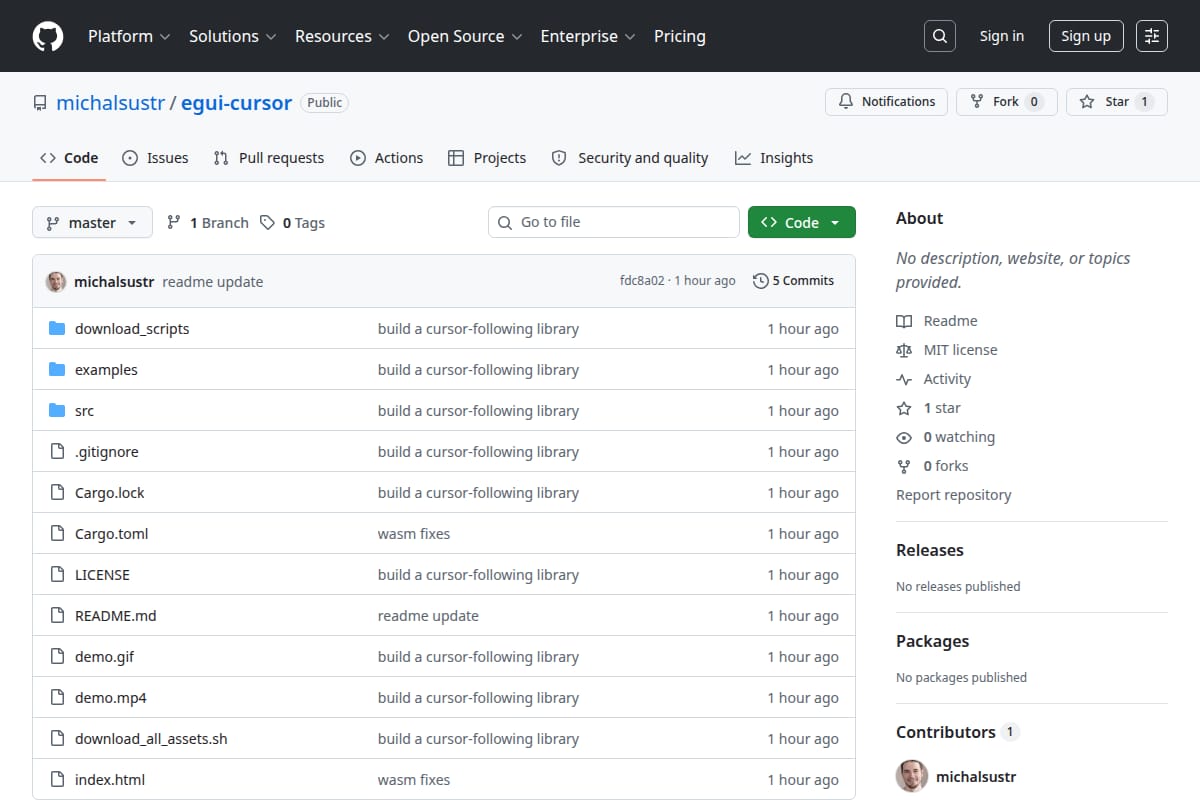Switch to Security and quality tab
Image resolution: width=1200 pixels, height=800 pixels.
tap(630, 158)
